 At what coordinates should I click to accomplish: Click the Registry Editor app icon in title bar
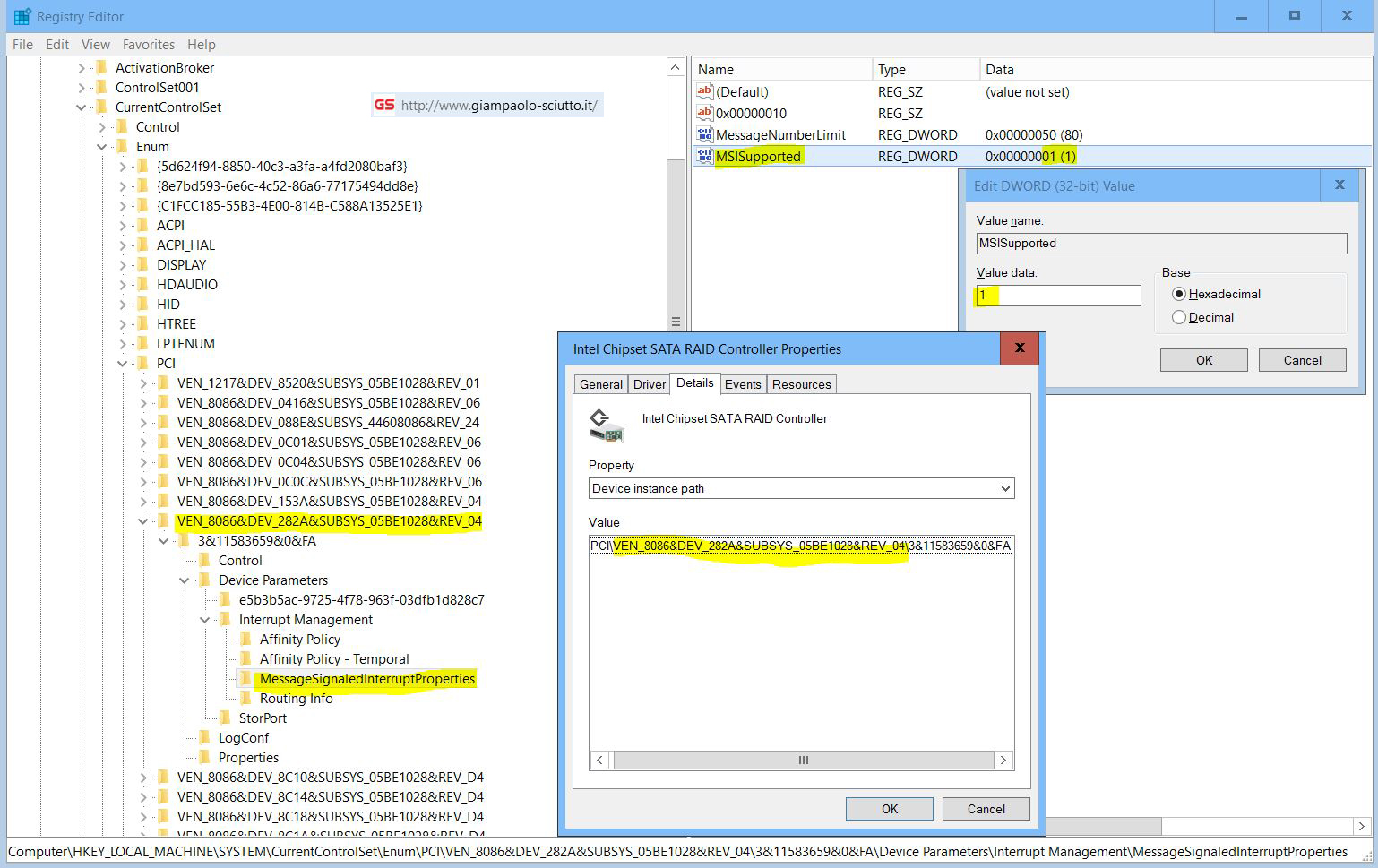coord(22,16)
